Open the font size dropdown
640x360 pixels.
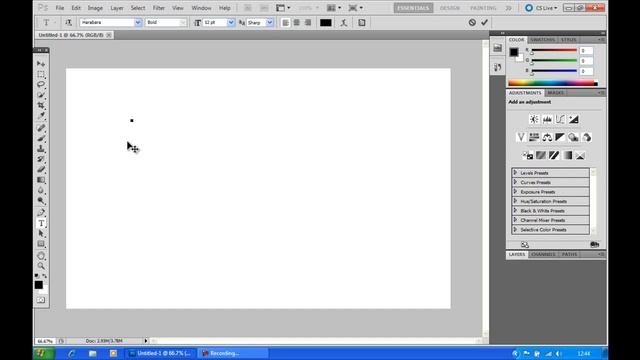point(231,22)
